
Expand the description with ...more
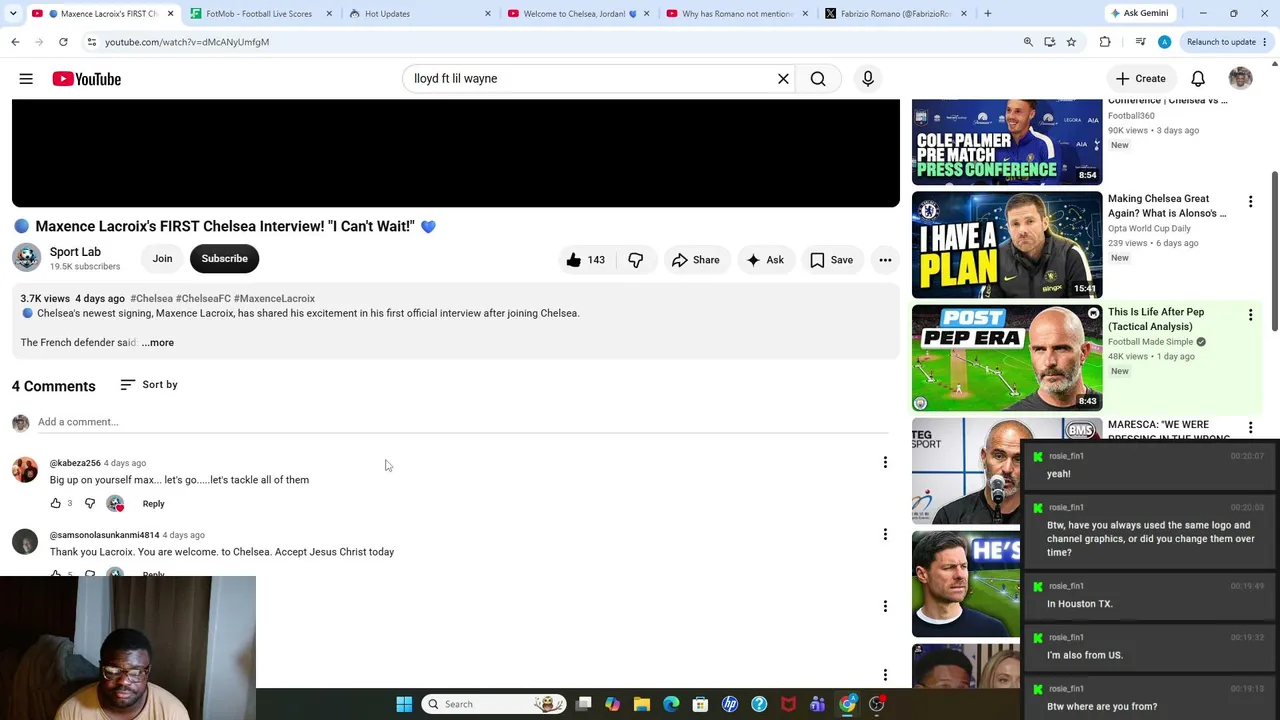(x=158, y=343)
